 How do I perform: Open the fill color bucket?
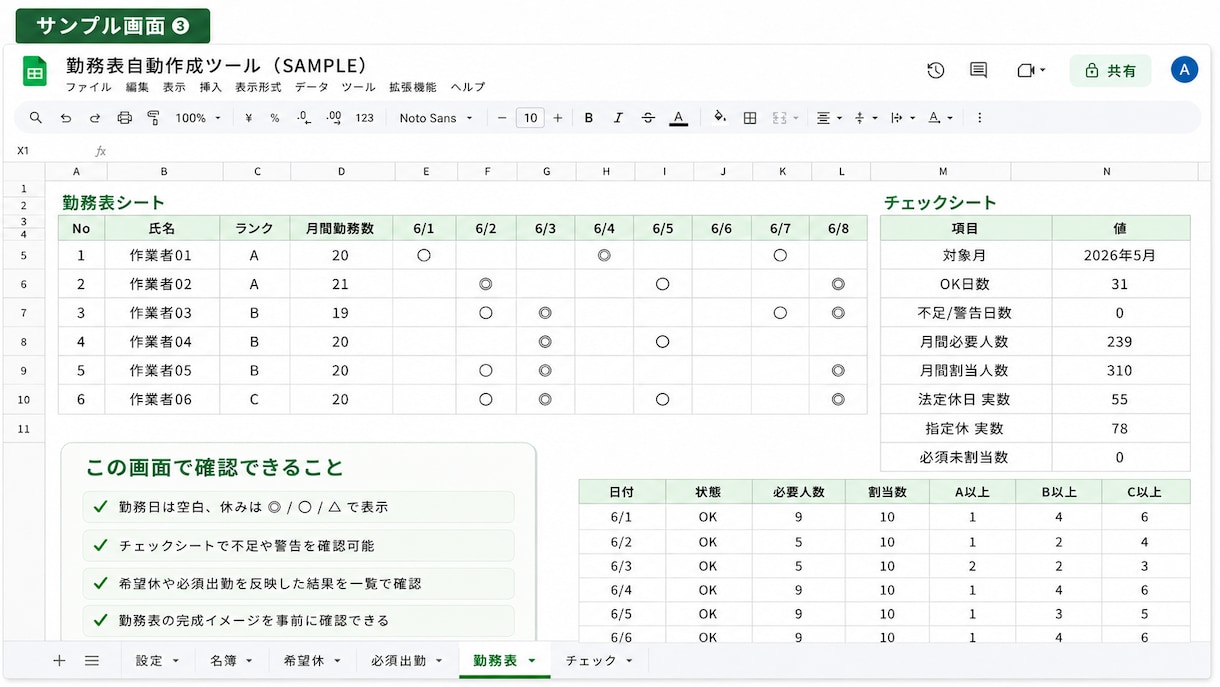point(720,118)
